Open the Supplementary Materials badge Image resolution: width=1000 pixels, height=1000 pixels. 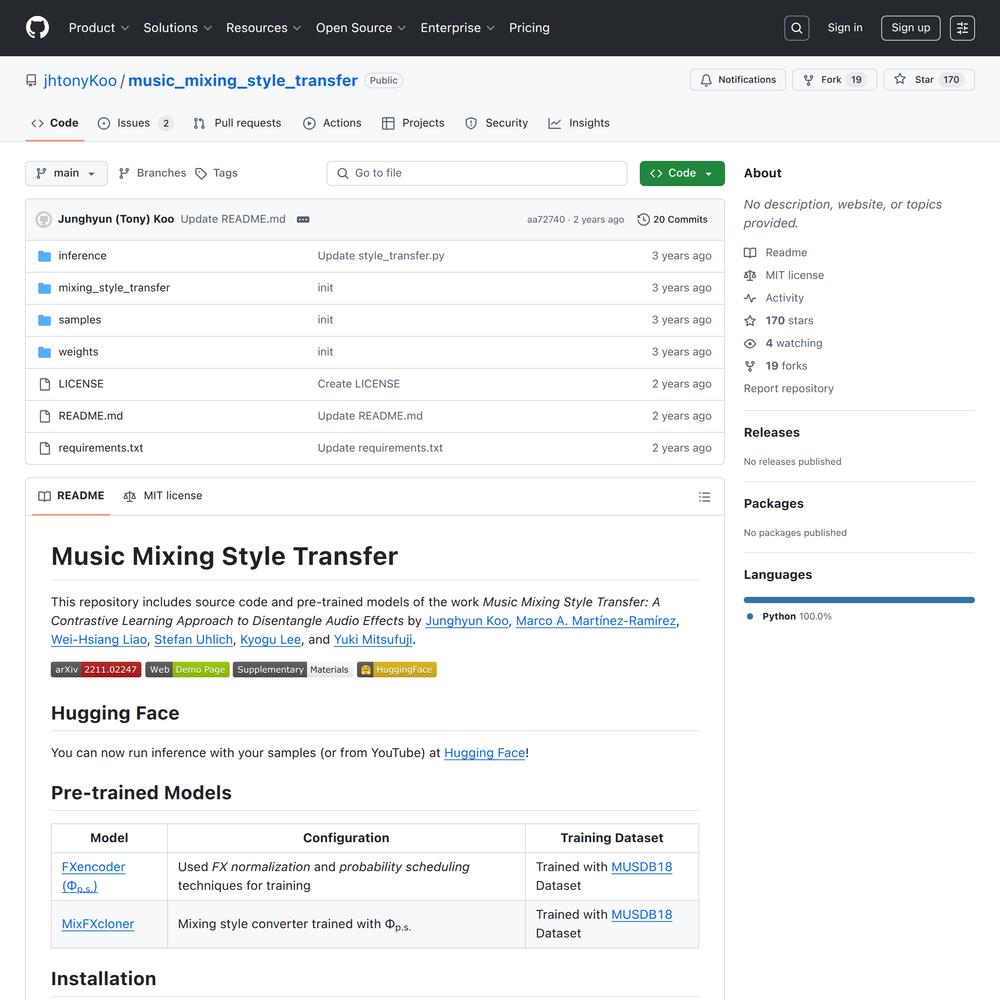(293, 670)
